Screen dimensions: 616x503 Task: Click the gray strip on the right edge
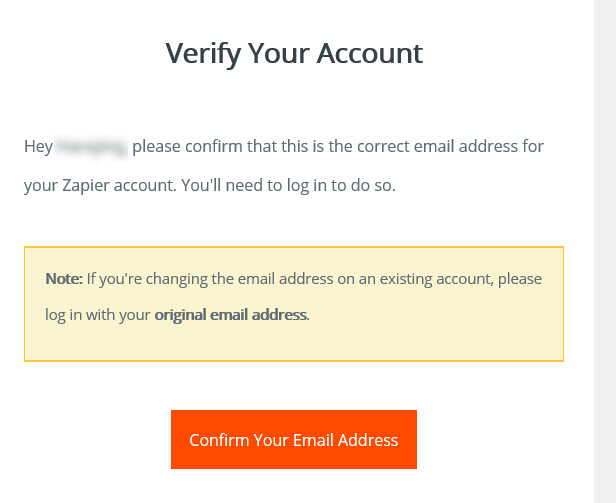tap(605, 250)
